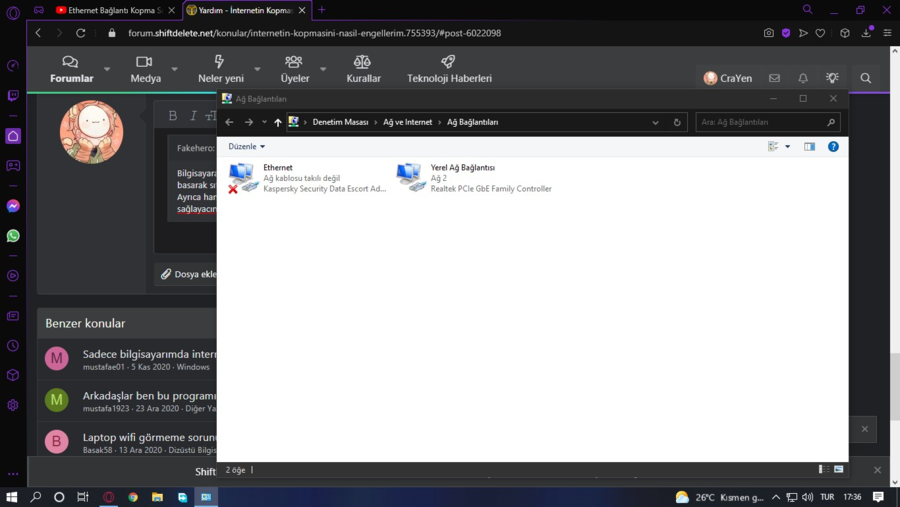Go up one folder level
This screenshot has height=507, width=900.
pos(278,122)
